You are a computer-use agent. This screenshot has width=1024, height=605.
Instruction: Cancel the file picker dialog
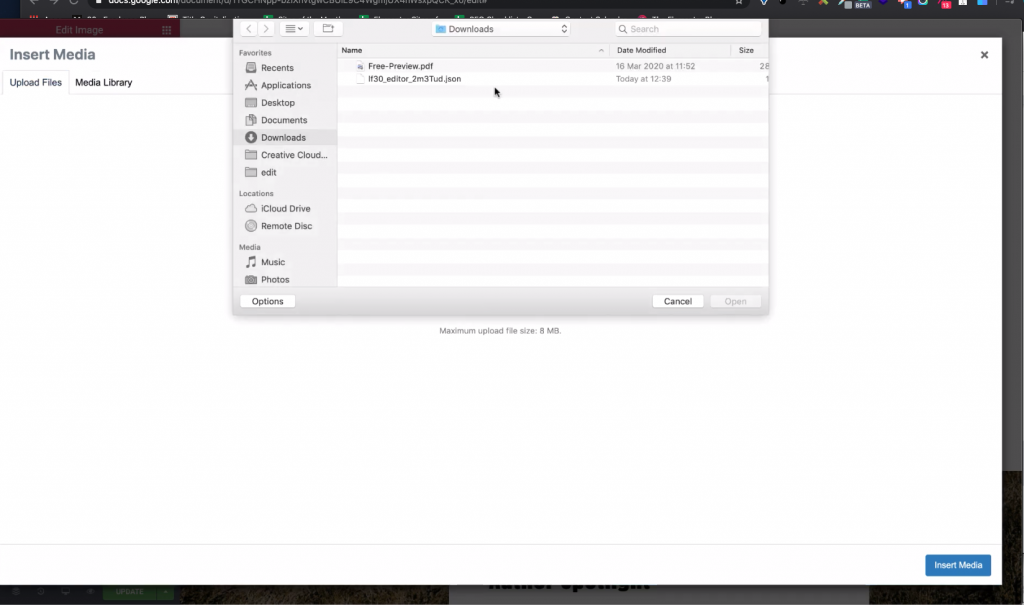coord(678,301)
